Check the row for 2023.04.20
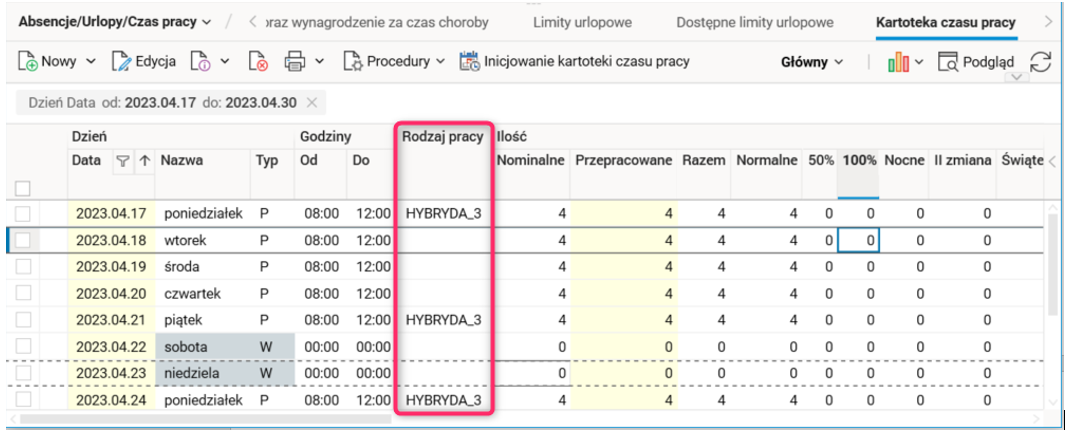Viewport: 1071px width, 437px height. 23,293
